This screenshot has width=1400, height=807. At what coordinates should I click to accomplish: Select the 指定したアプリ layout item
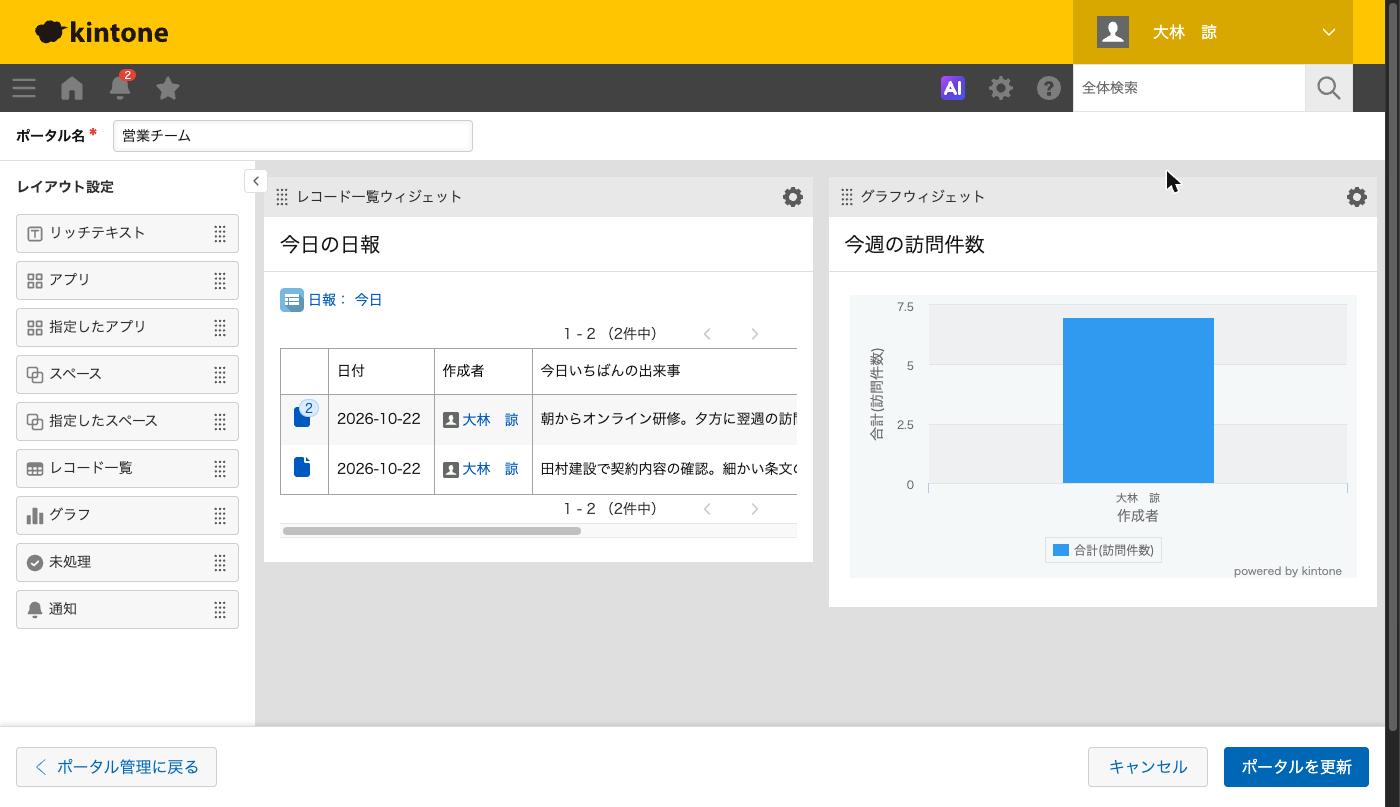[x=127, y=327]
